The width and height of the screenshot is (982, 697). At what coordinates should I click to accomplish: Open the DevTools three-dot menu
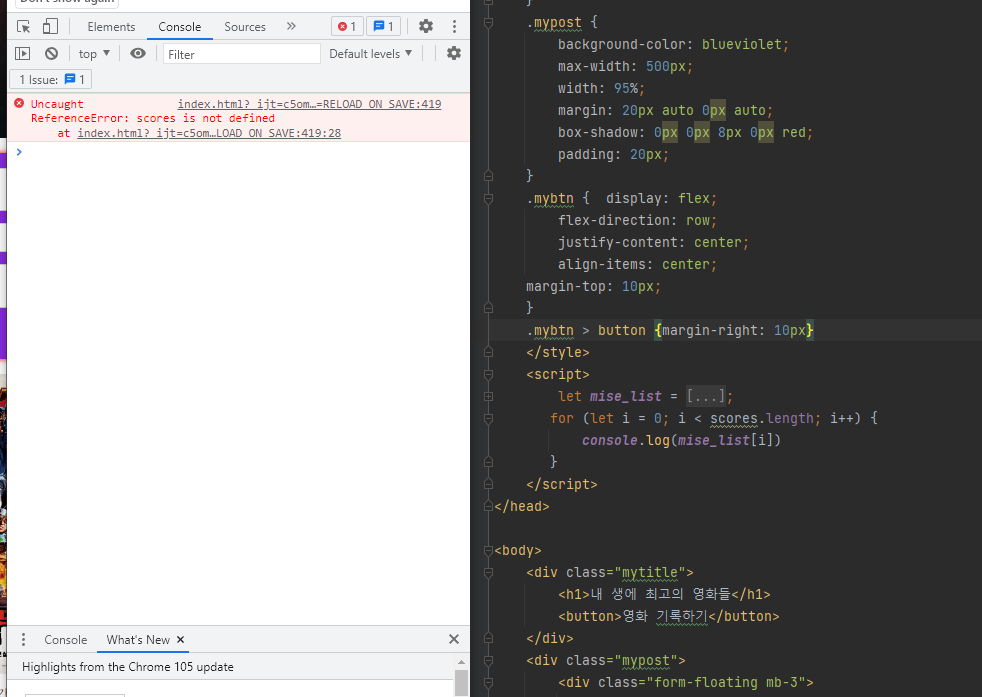[x=454, y=26]
